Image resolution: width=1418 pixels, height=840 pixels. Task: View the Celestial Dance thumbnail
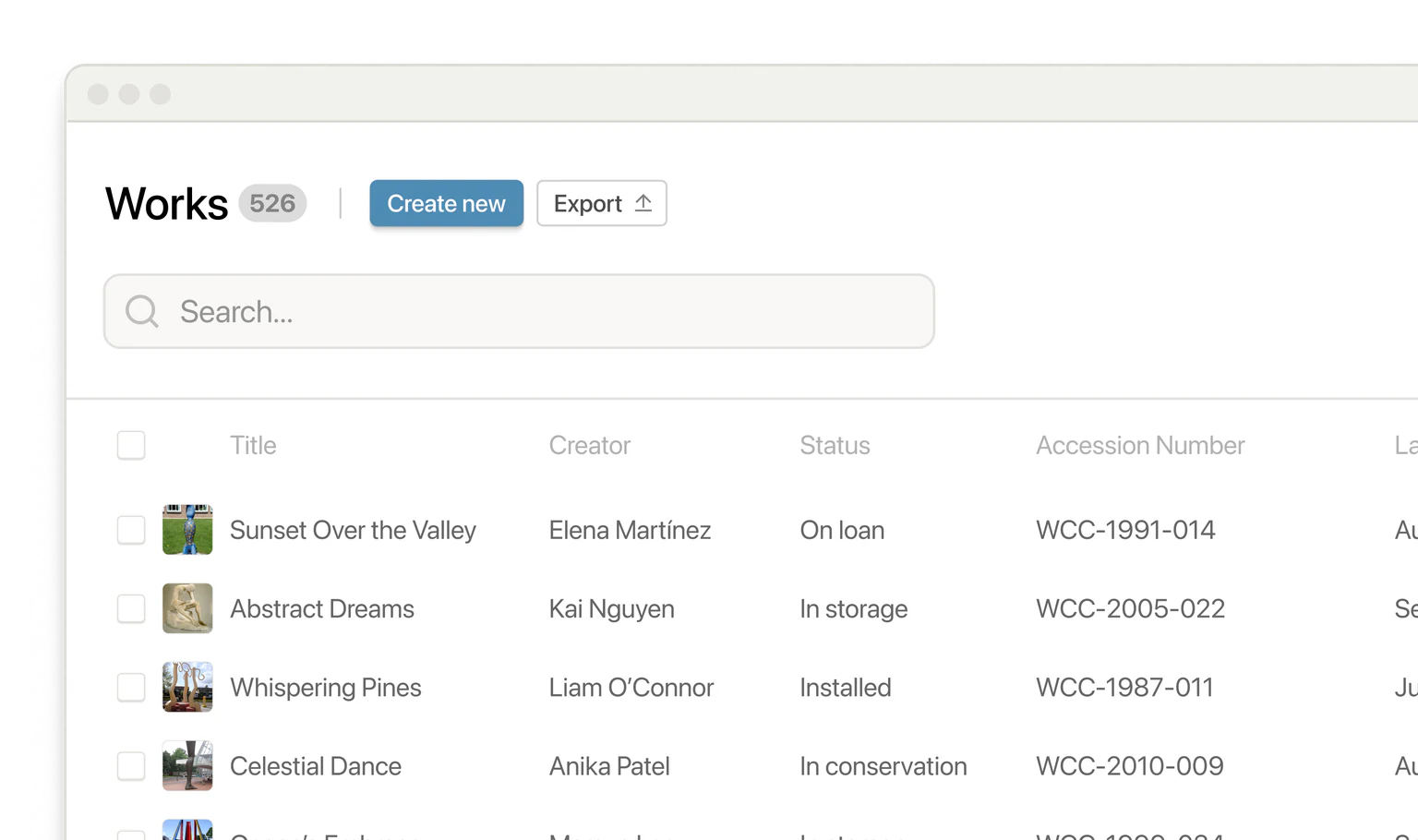coord(187,765)
